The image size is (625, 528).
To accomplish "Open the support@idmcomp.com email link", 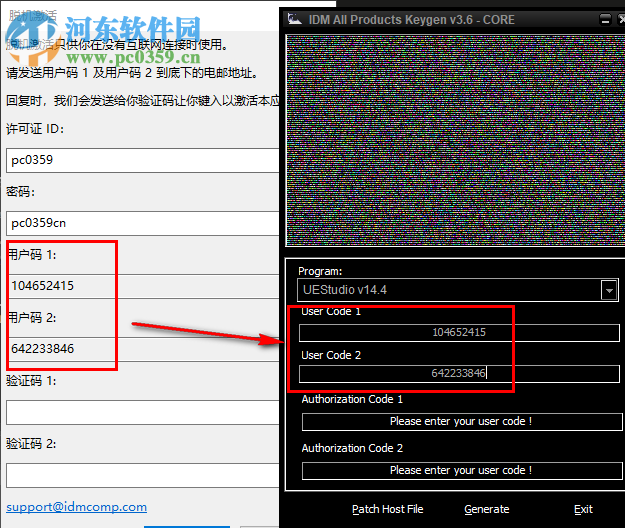I will click(77, 507).
